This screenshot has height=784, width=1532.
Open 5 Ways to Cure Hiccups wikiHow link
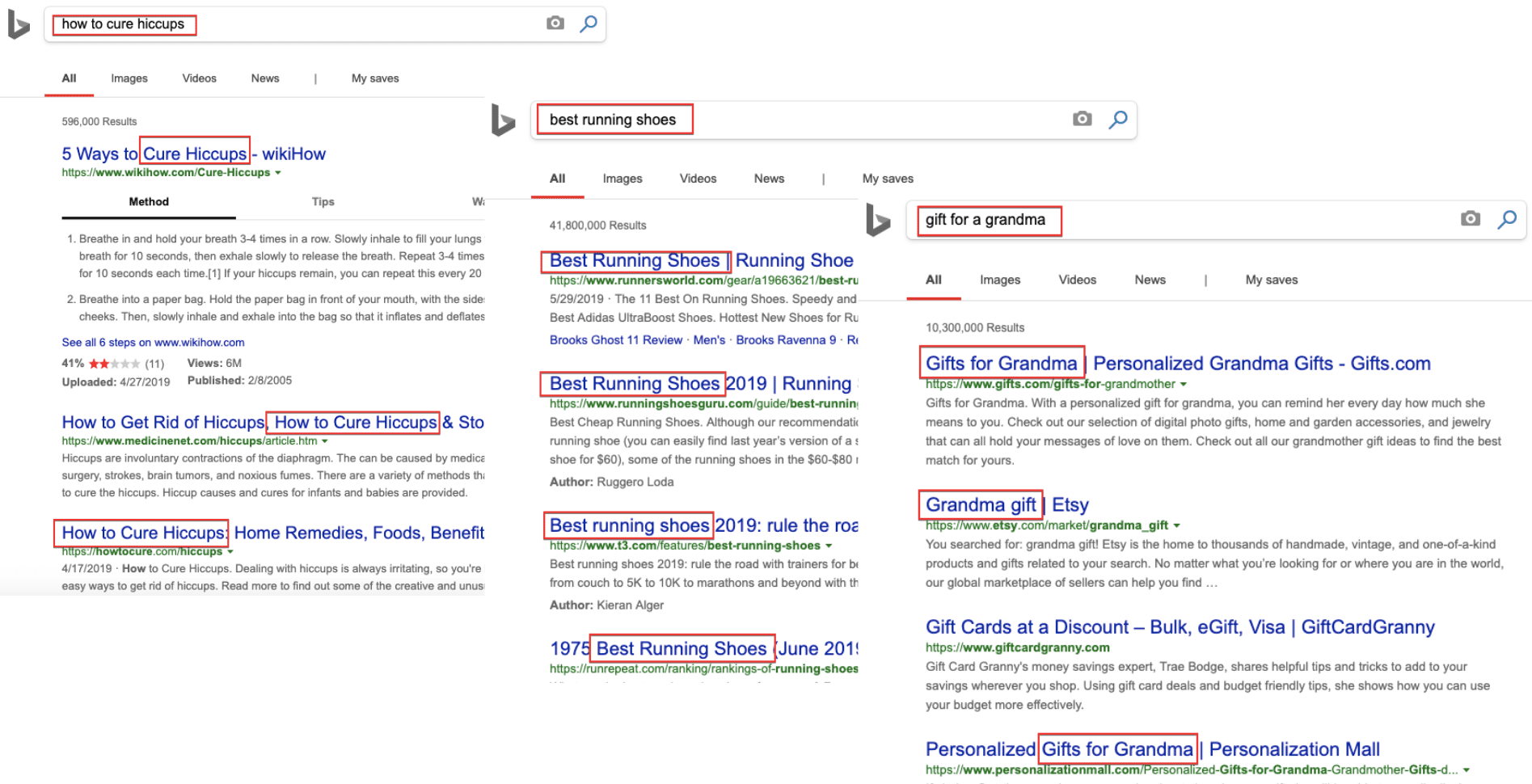[194, 154]
